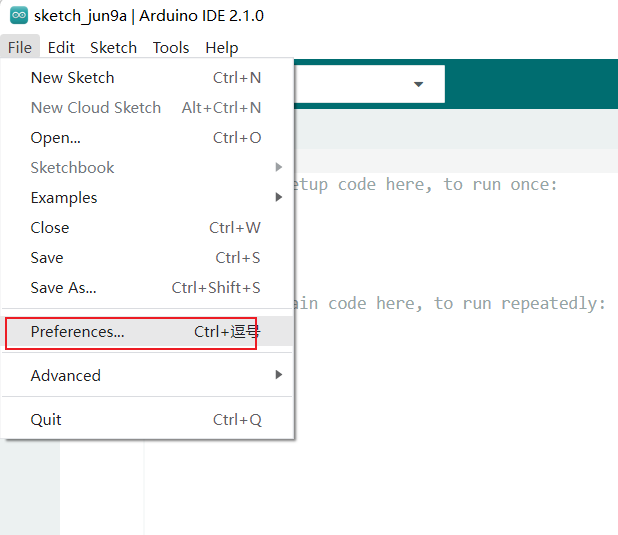618x535 pixels.
Task: Open the Tools menu
Action: (x=171, y=47)
